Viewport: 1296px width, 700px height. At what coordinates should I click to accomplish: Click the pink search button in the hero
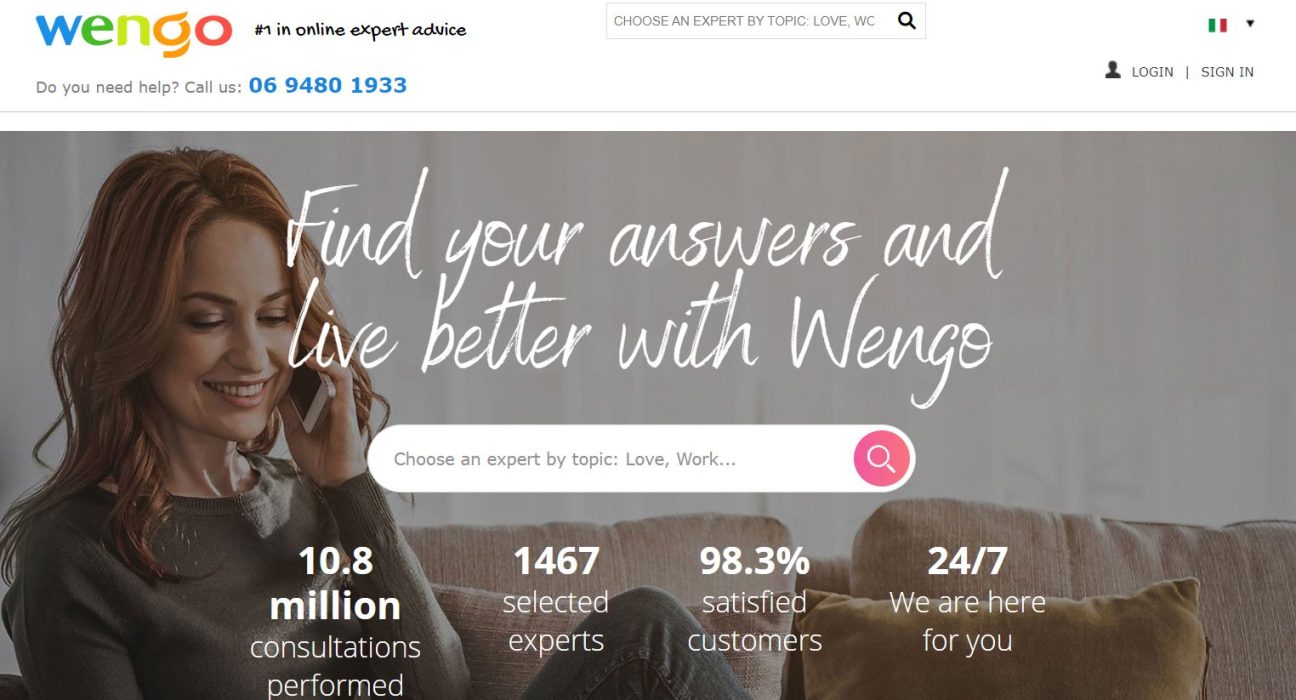click(881, 458)
